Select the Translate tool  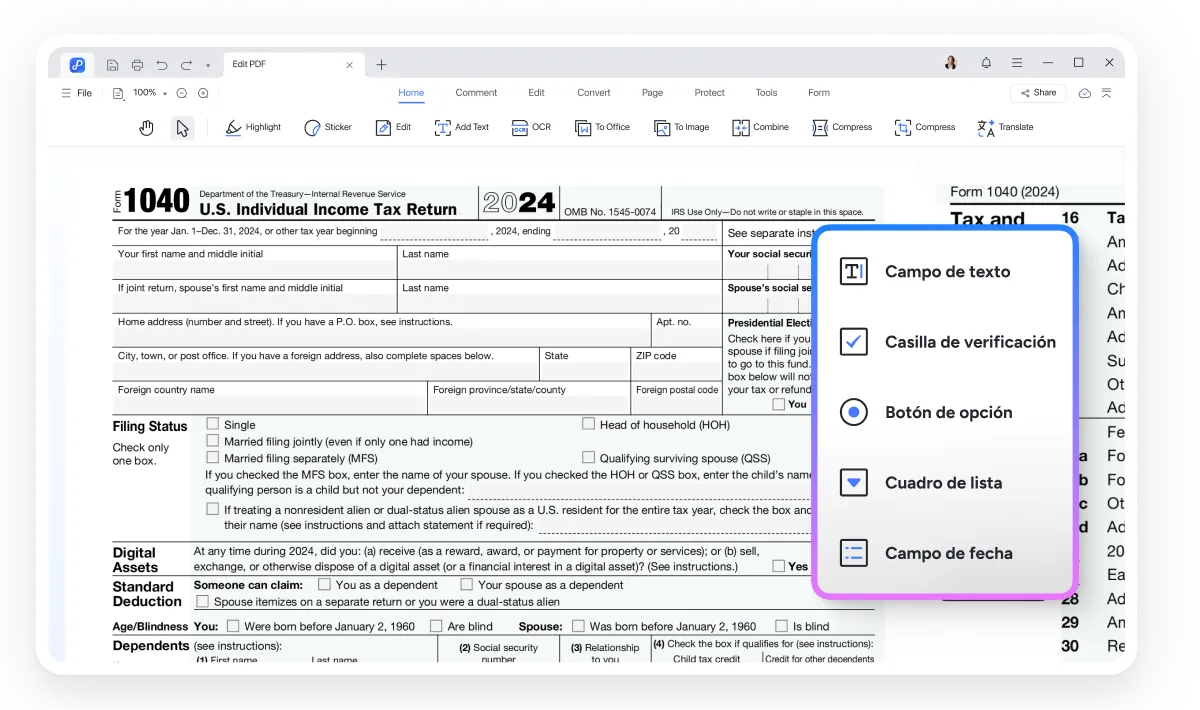pos(1004,127)
